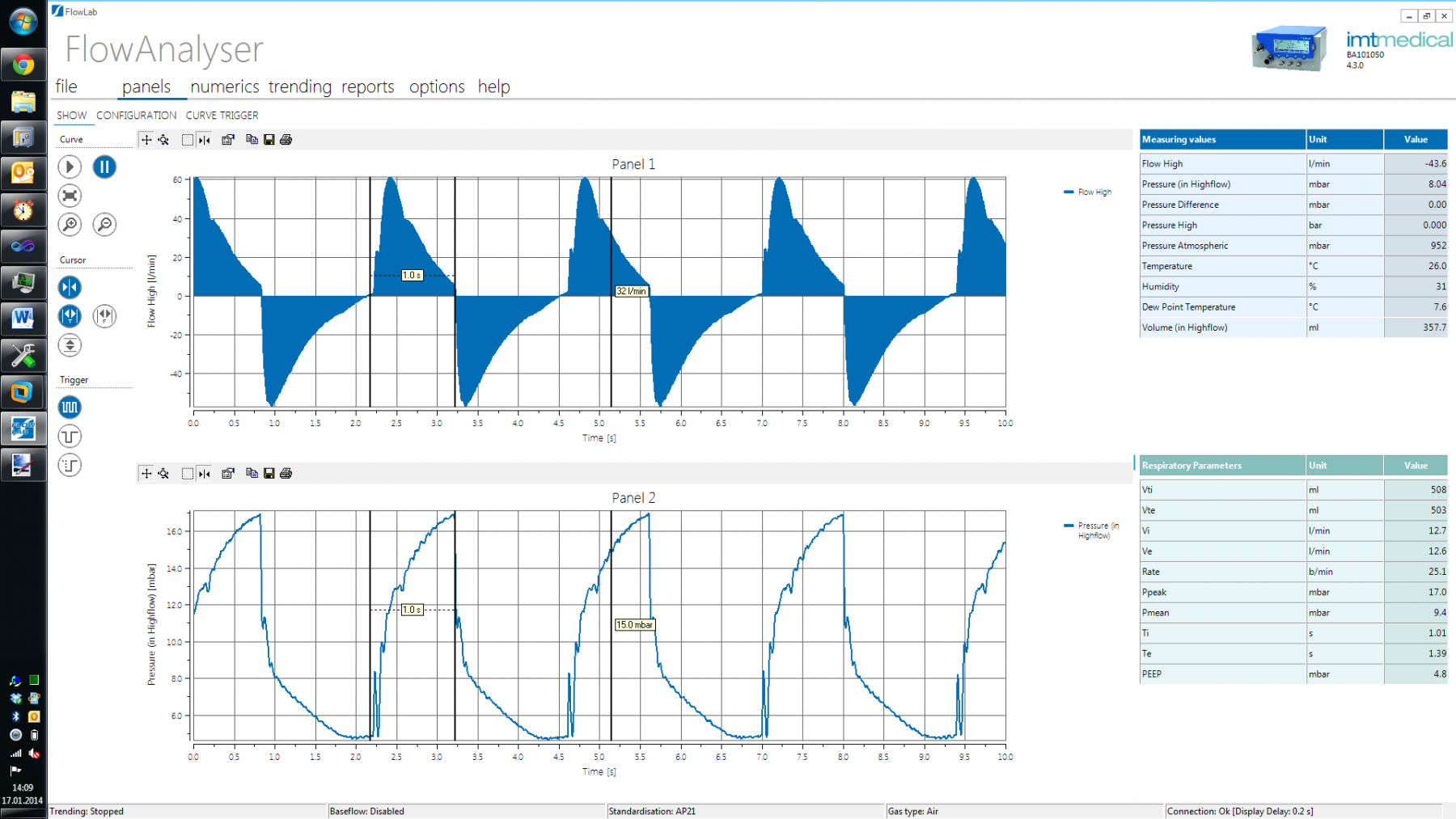
Task: Launch Google Chrome from the taskbar
Action: 23,64
